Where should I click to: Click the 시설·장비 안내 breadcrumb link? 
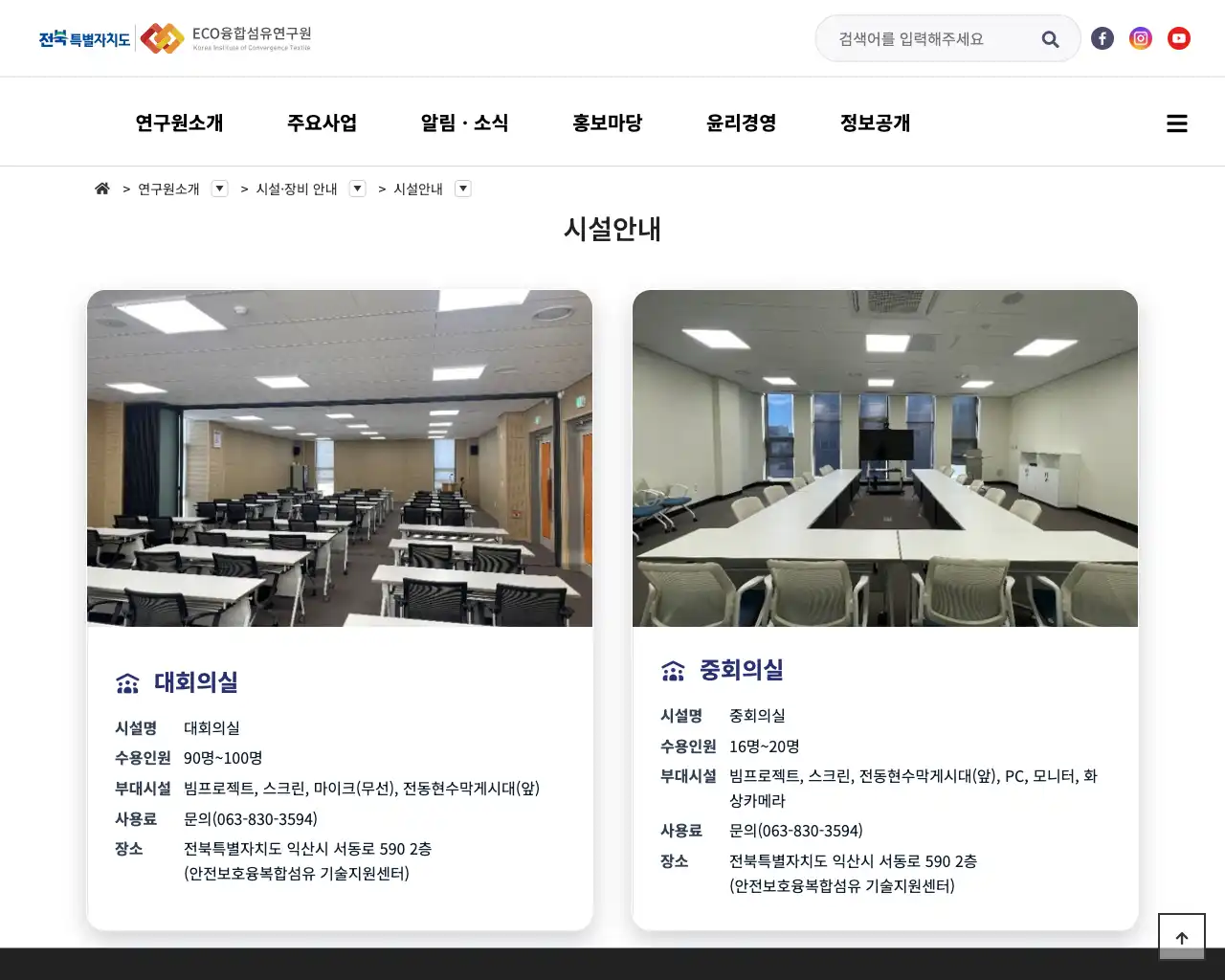(x=297, y=189)
